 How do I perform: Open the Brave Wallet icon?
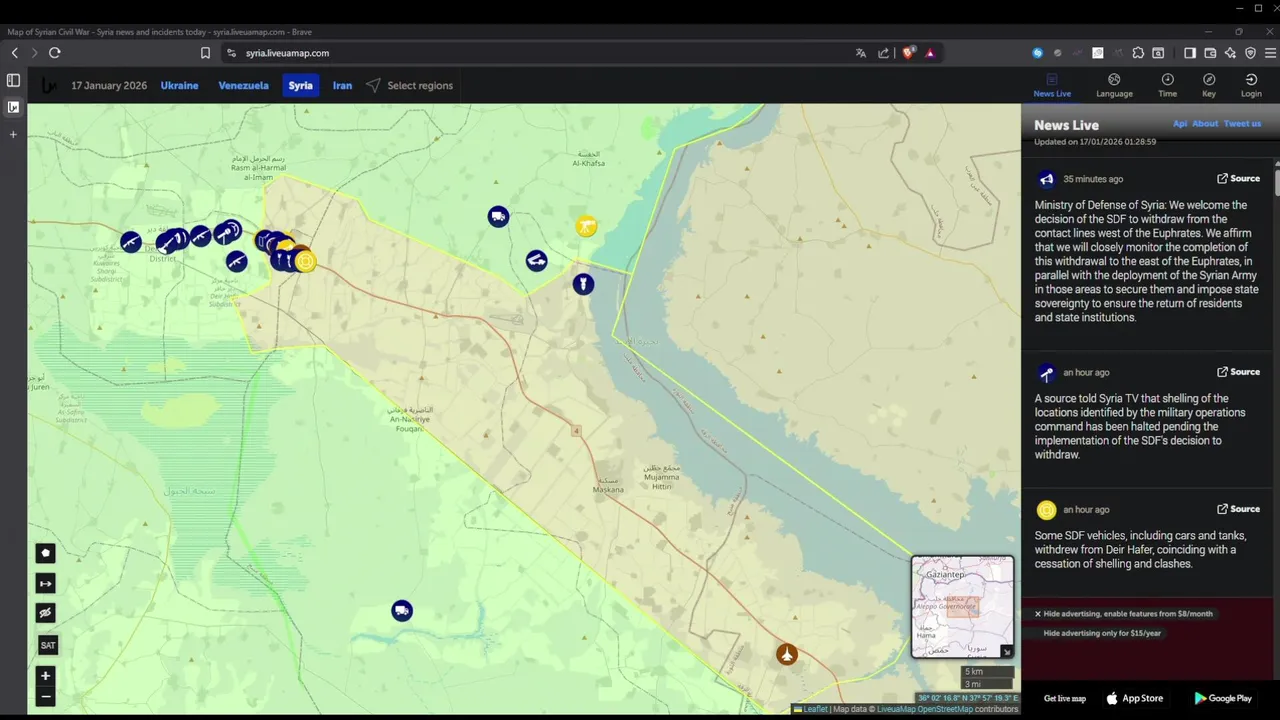pos(1210,53)
